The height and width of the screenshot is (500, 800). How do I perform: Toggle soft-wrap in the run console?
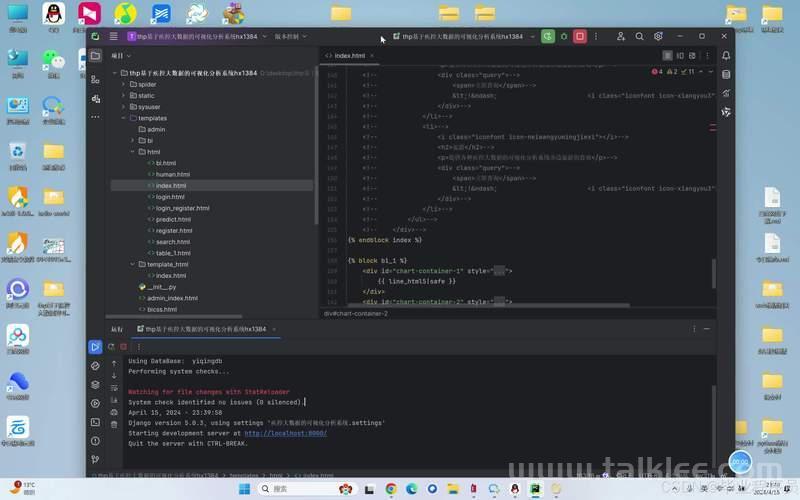(114, 388)
